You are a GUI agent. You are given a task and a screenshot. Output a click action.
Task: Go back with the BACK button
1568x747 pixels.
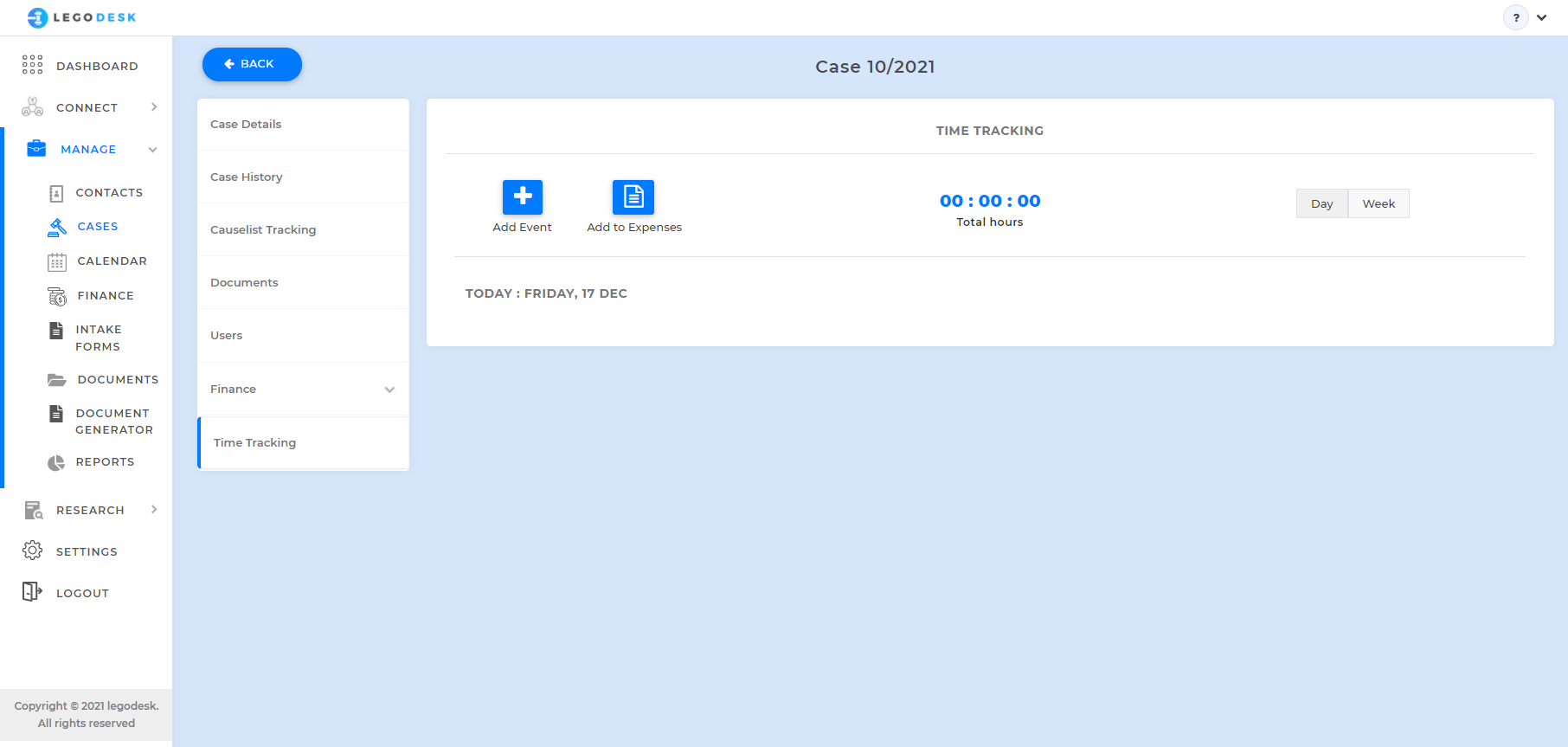pyautogui.click(x=252, y=64)
